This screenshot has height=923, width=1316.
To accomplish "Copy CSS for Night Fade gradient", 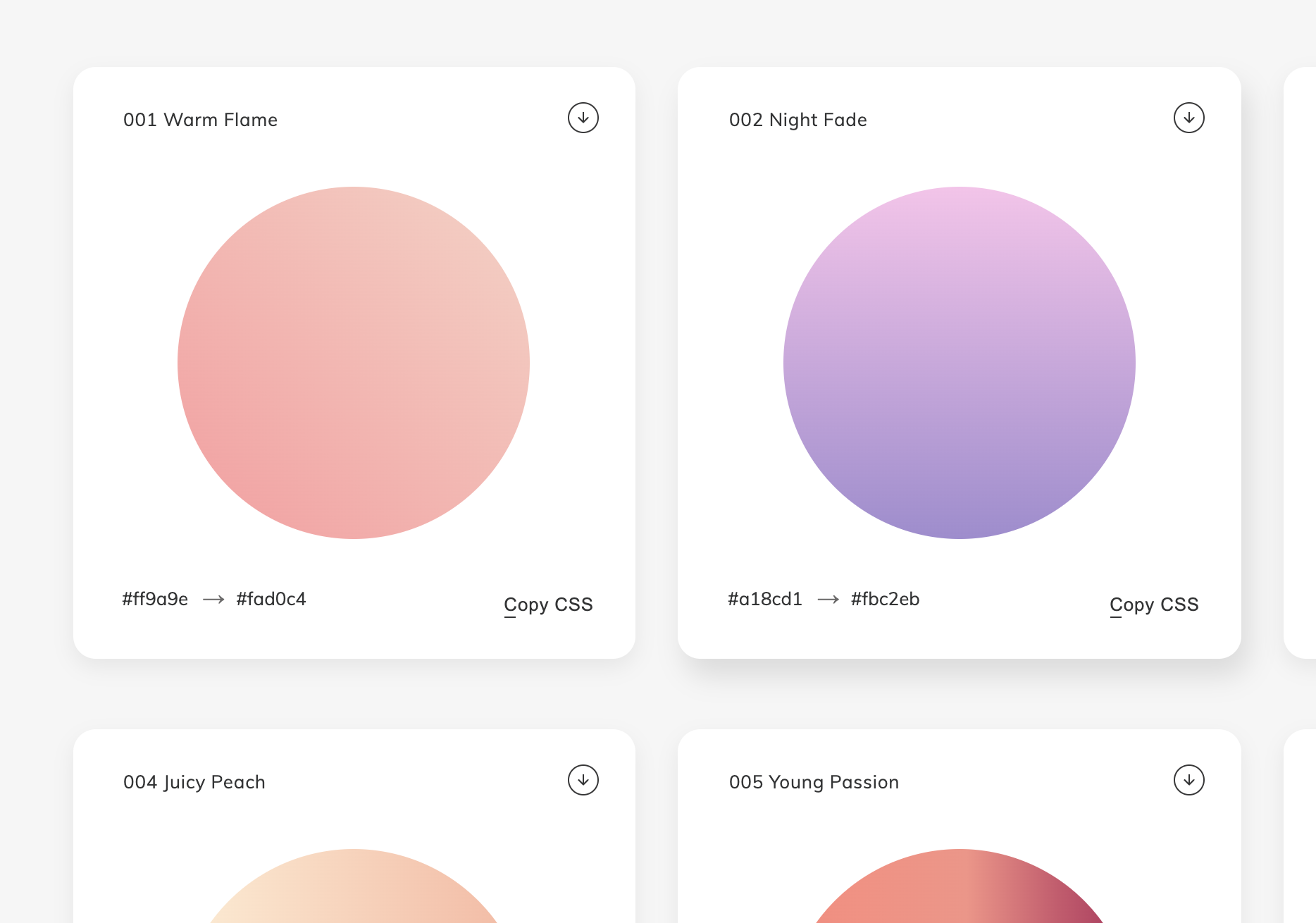I will point(1154,605).
